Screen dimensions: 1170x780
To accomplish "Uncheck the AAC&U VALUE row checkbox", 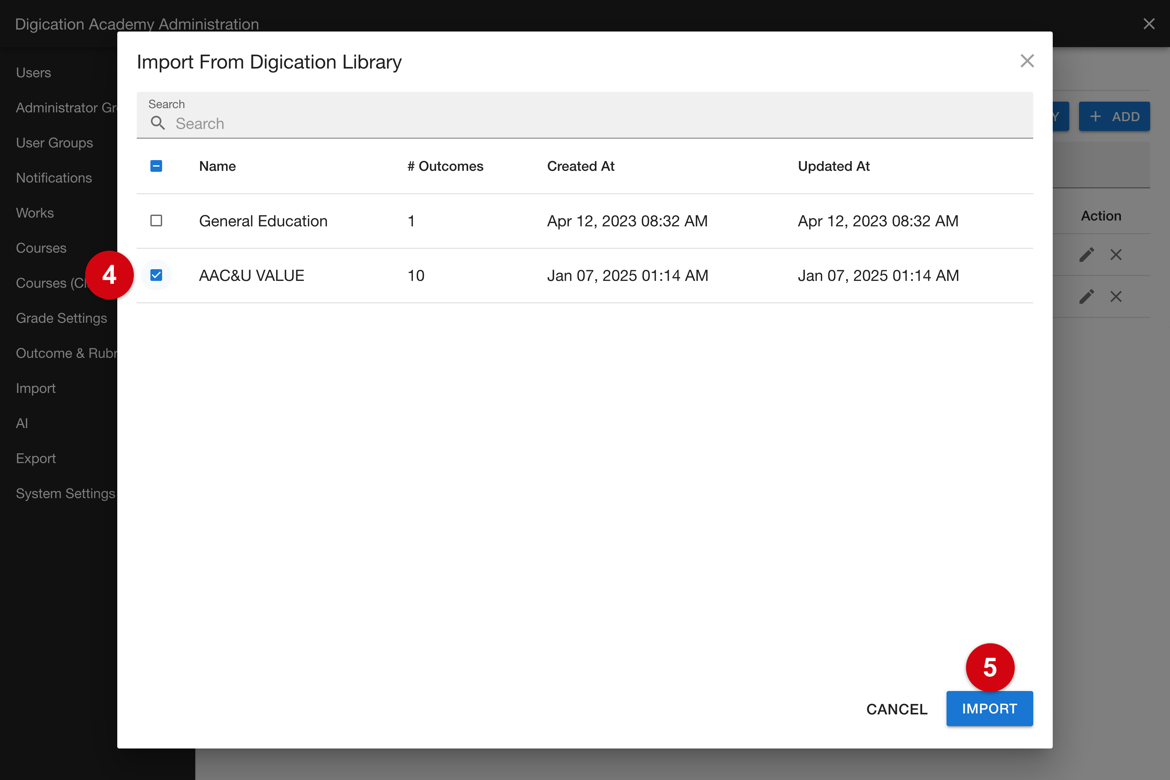I will point(156,275).
